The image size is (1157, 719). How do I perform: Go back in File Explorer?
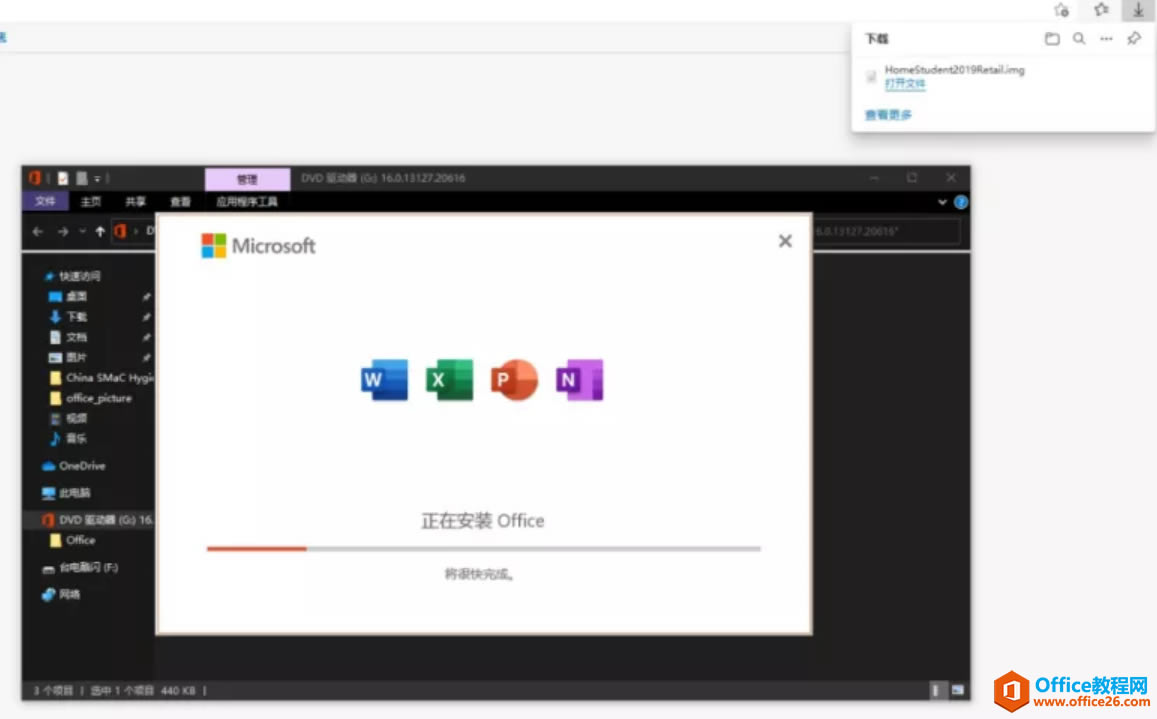38,231
